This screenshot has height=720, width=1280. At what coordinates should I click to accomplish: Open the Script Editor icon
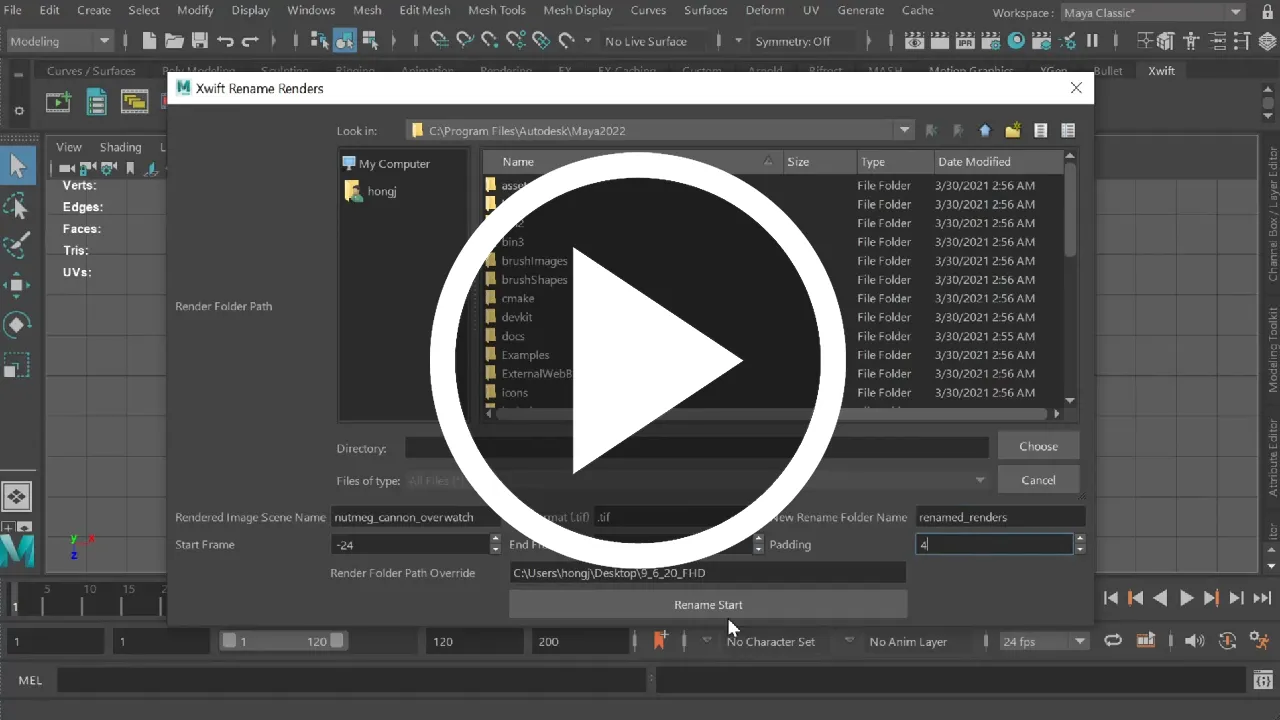pos(1263,681)
